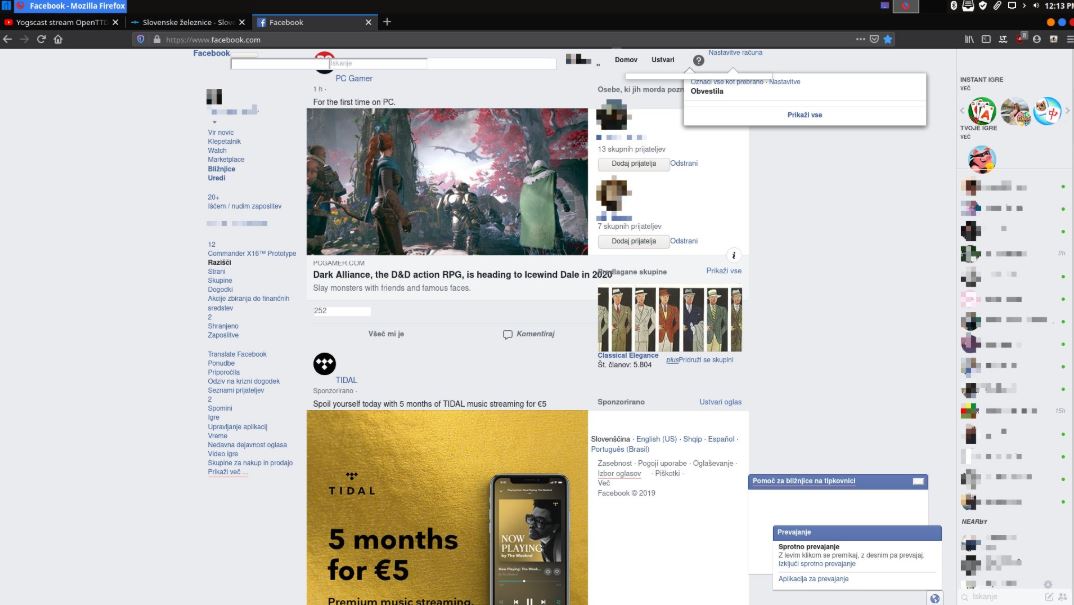Close the Yogscast stream tab
Image resolution: width=1074 pixels, height=605 pixels.
click(x=115, y=22)
